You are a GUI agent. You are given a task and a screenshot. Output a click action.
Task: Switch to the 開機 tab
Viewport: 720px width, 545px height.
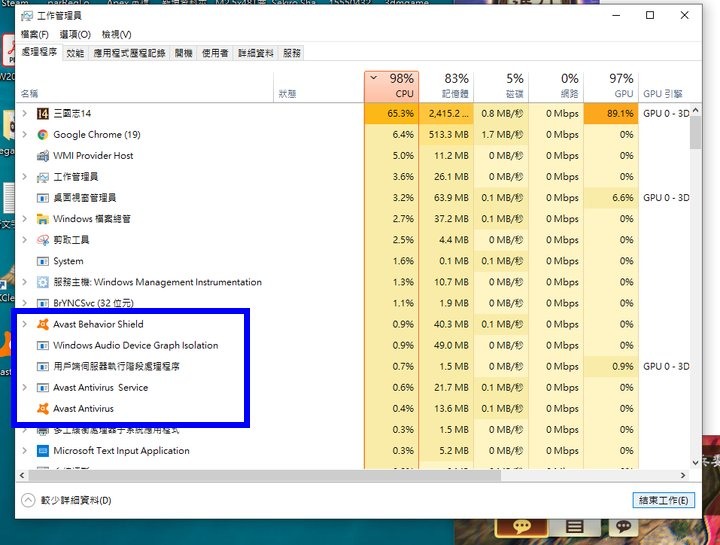183,53
